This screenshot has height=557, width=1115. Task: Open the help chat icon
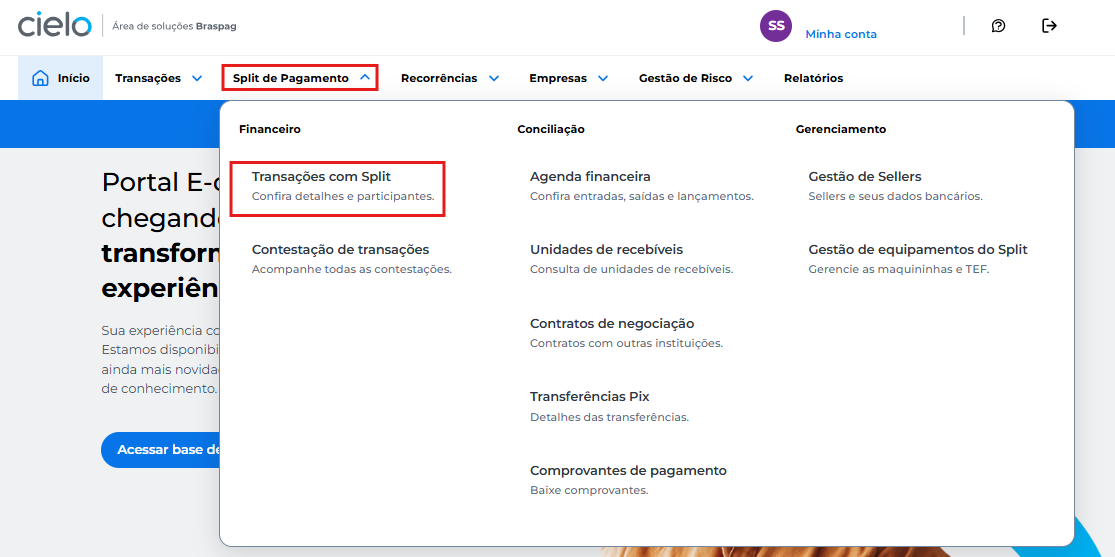point(998,26)
